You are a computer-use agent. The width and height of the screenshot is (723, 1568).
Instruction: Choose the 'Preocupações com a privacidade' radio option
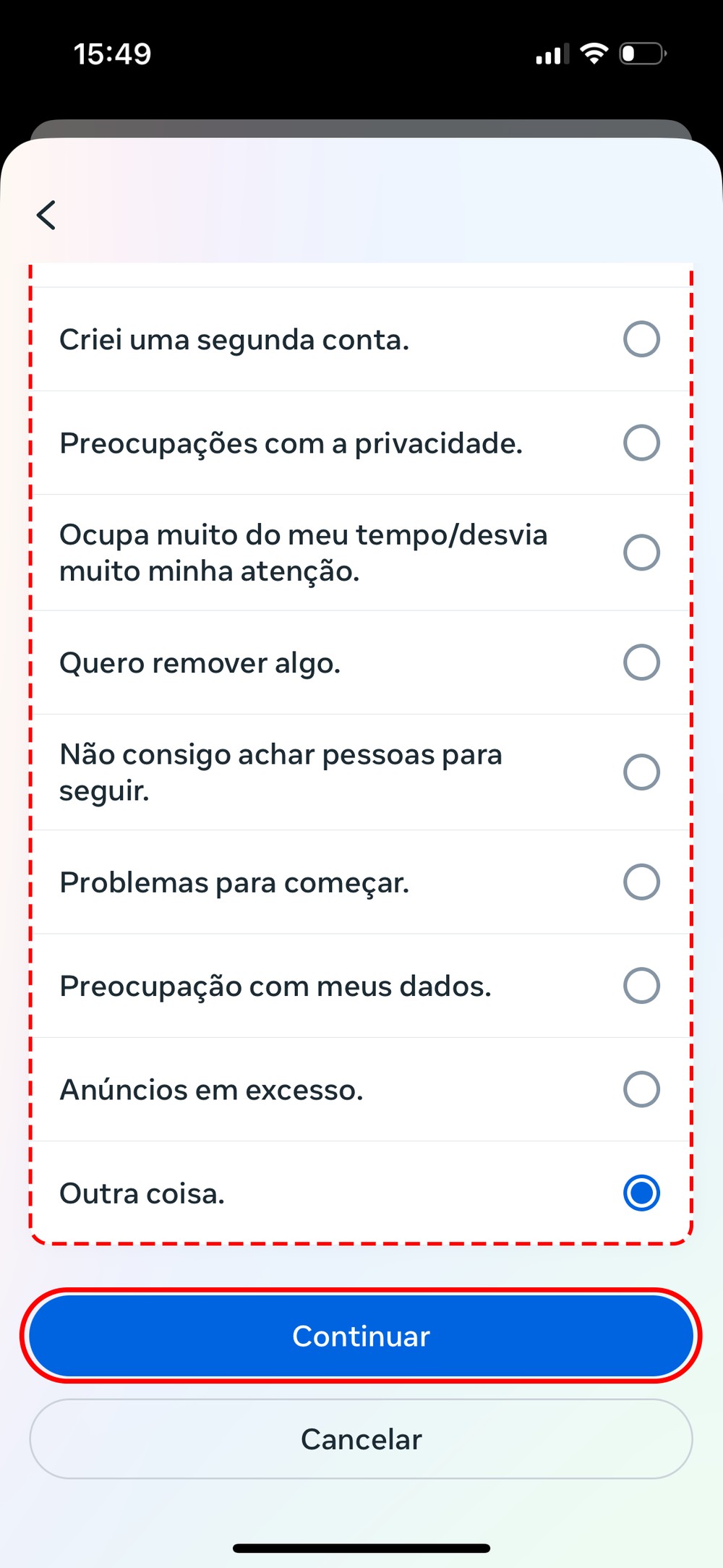(641, 443)
